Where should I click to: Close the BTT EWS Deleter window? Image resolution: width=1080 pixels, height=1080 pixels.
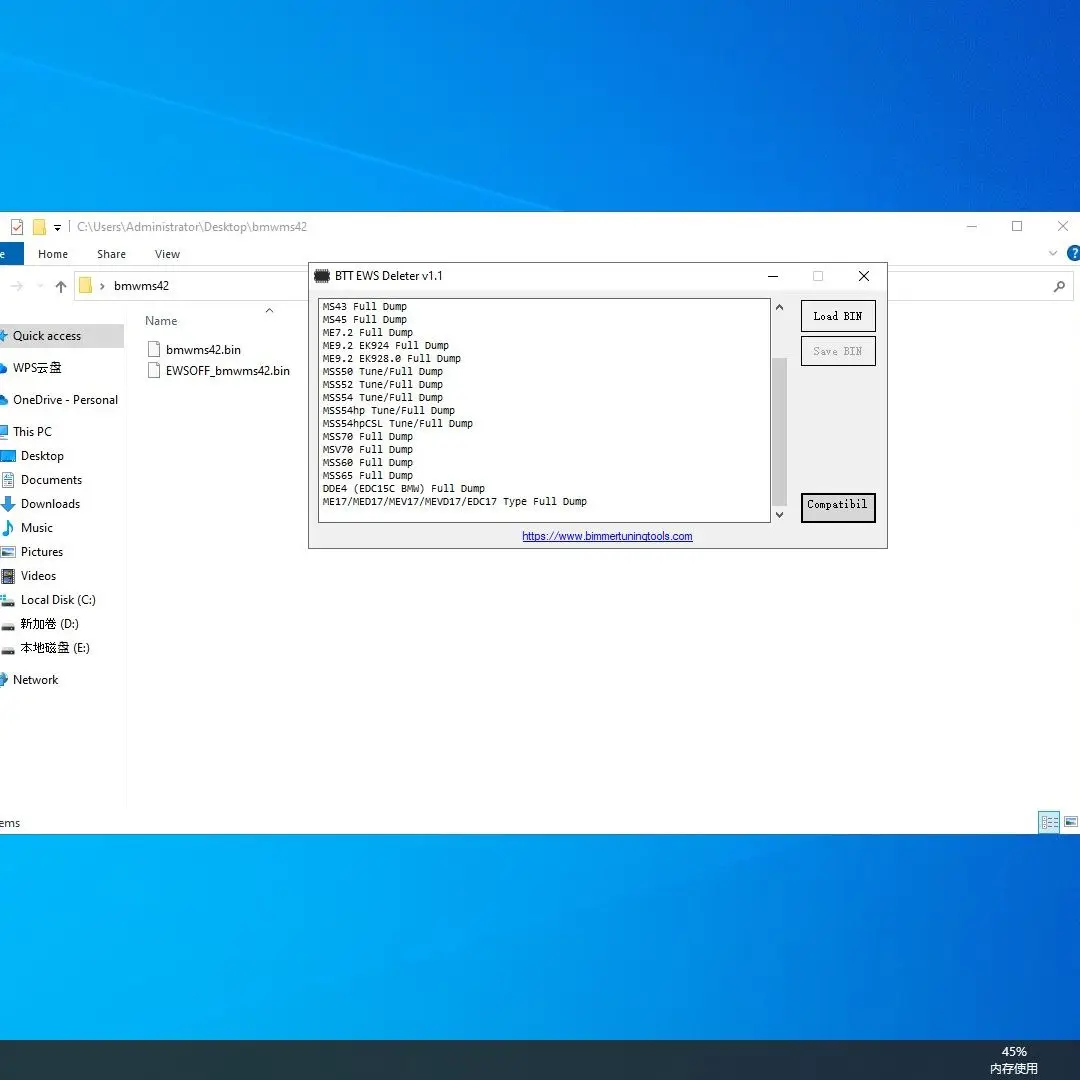click(864, 276)
